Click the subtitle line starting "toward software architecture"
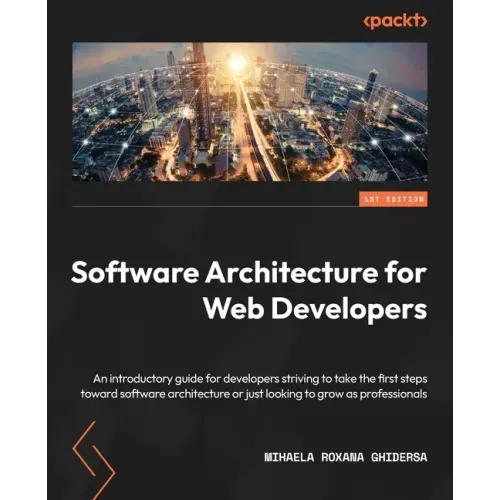500x500 pixels. [254, 394]
